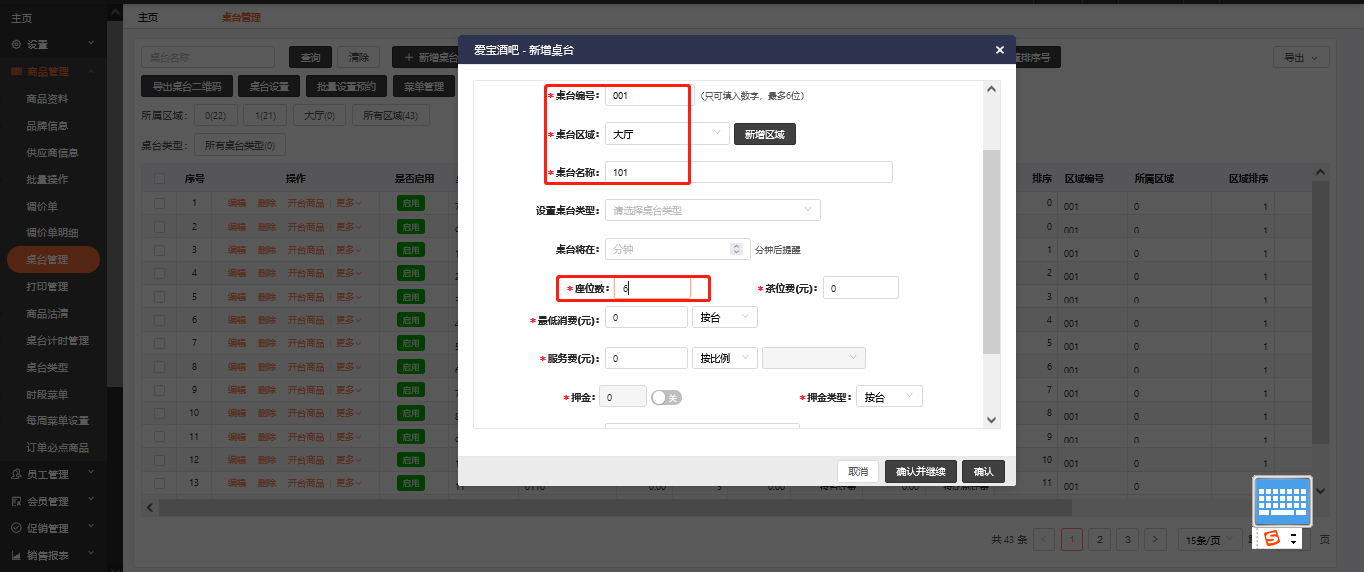
Task: Open the 押金类型 dropdown
Action: pos(889,397)
